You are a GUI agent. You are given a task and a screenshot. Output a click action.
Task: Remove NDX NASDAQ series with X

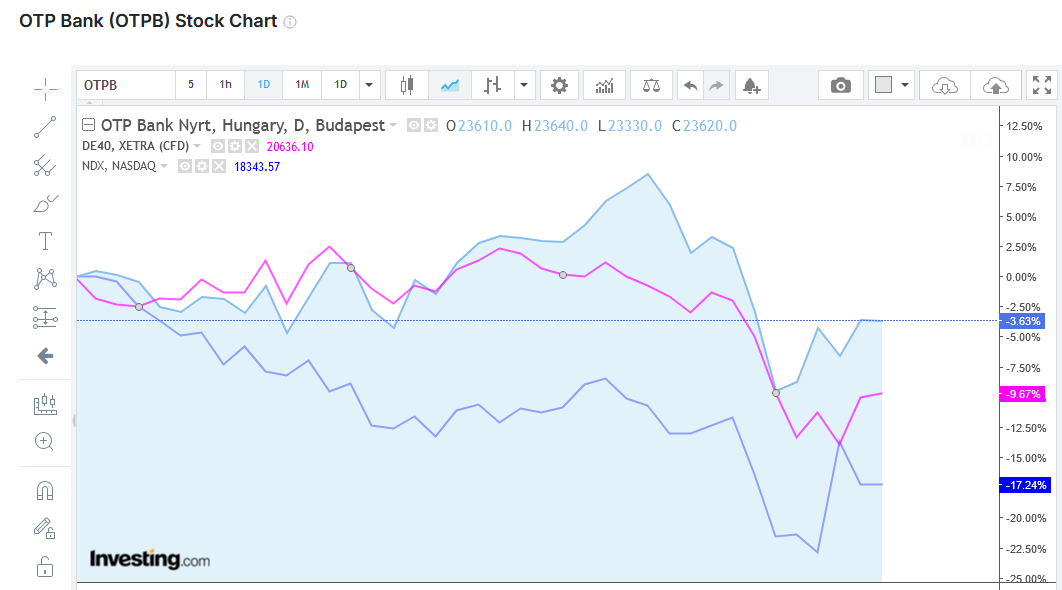click(219, 166)
